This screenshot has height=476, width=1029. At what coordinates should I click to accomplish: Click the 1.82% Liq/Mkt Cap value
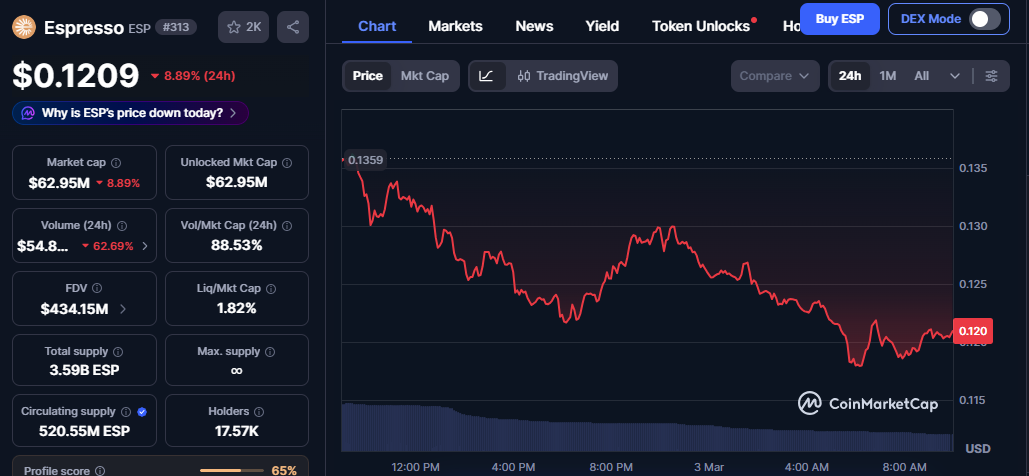(x=236, y=309)
